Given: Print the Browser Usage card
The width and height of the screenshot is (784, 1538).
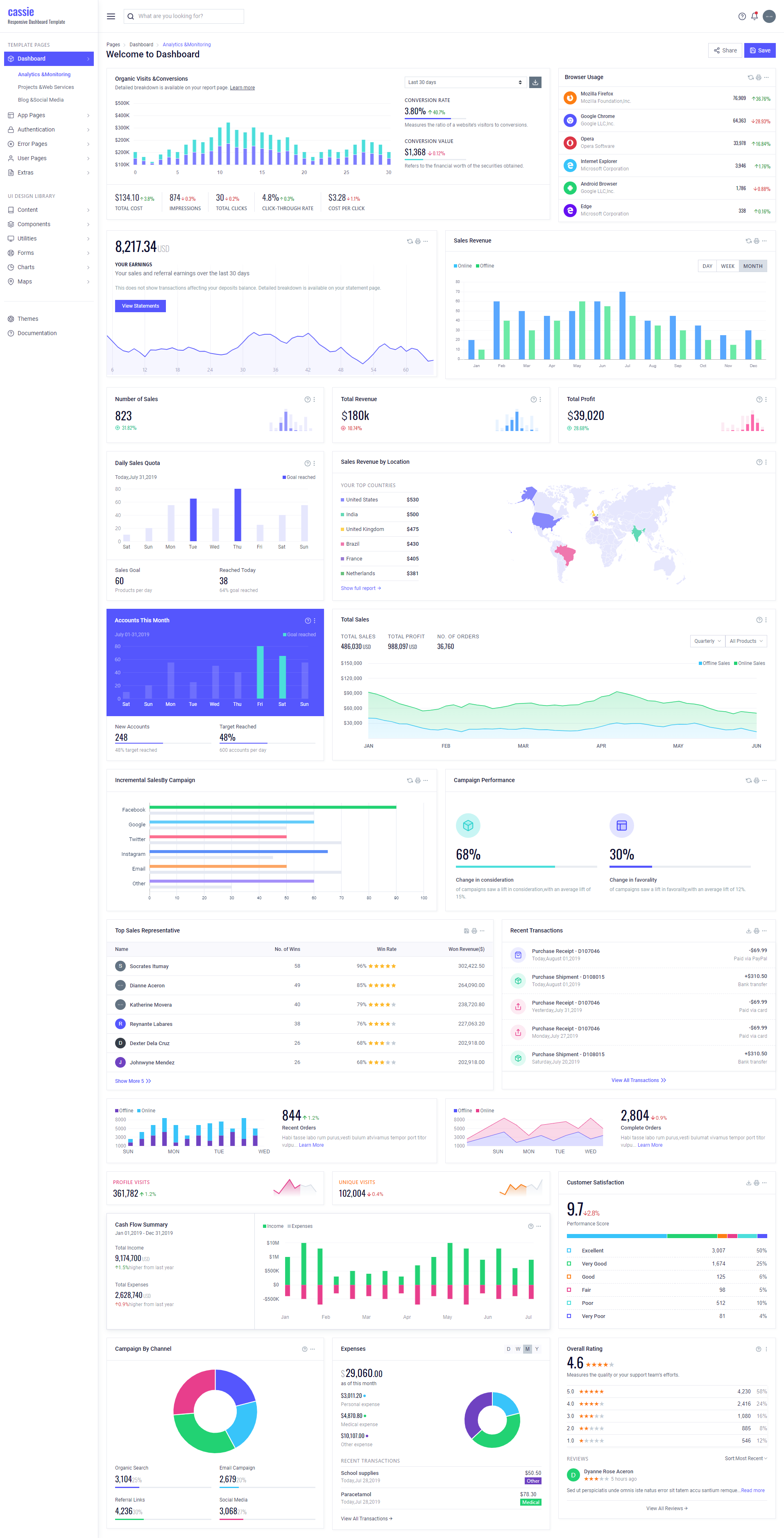Looking at the screenshot, I should pos(758,77).
